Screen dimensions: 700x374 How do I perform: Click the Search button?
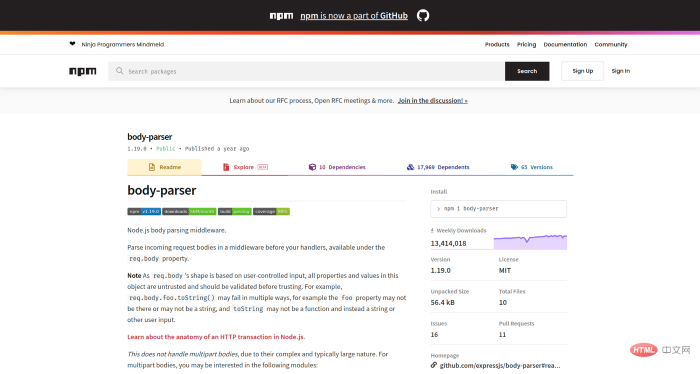[x=527, y=71]
